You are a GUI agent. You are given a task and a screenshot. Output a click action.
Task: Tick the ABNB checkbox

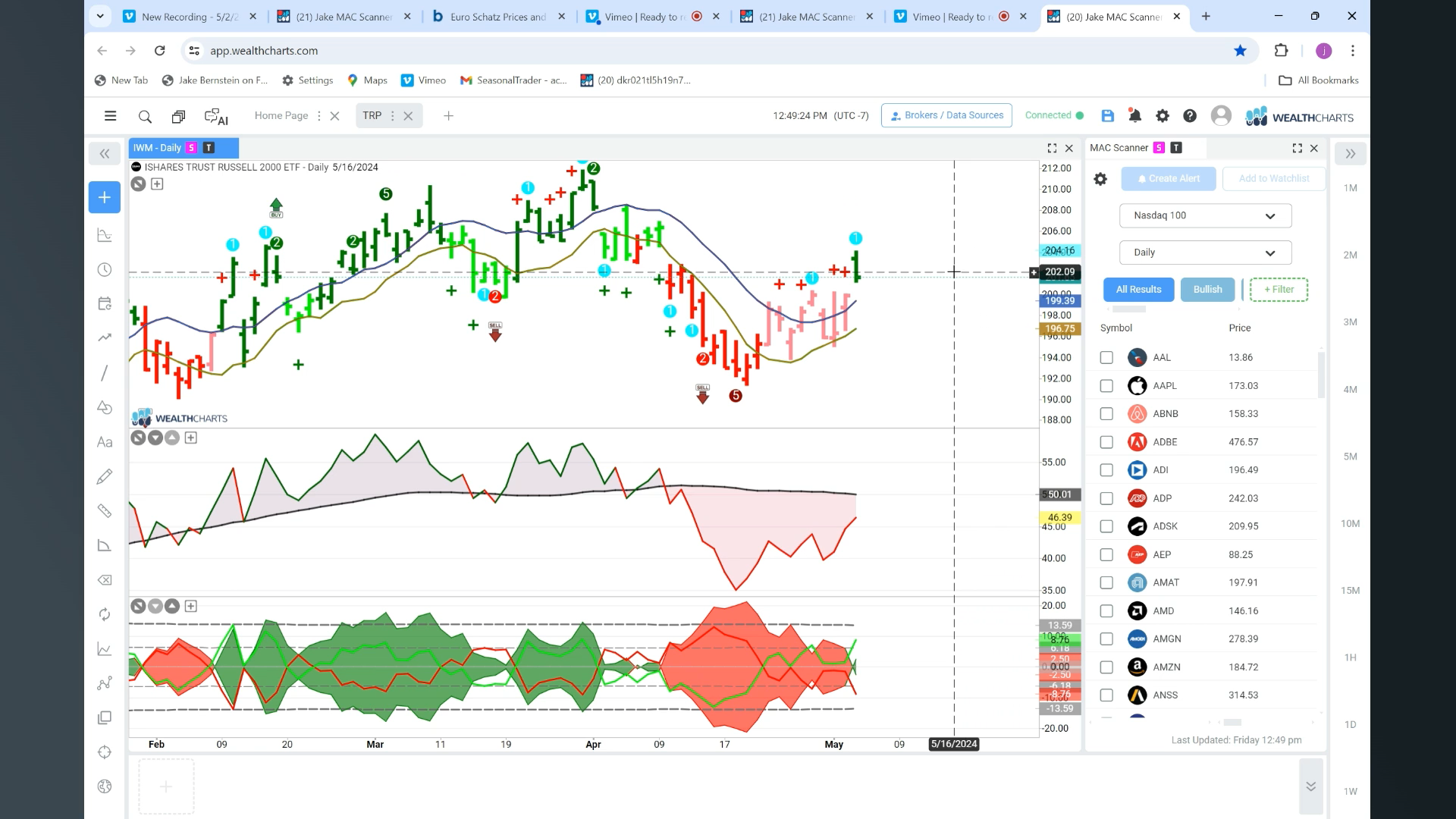click(1106, 414)
